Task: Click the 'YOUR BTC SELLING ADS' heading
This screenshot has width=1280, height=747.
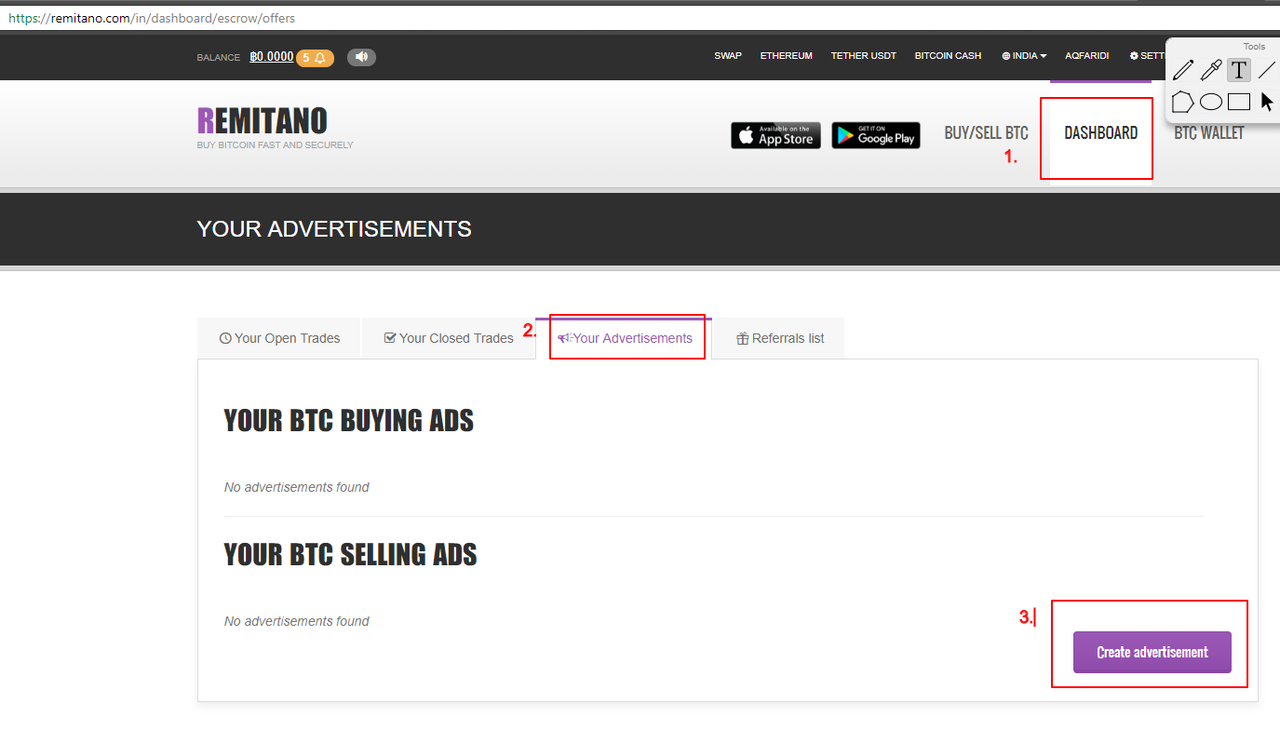Action: (x=350, y=554)
